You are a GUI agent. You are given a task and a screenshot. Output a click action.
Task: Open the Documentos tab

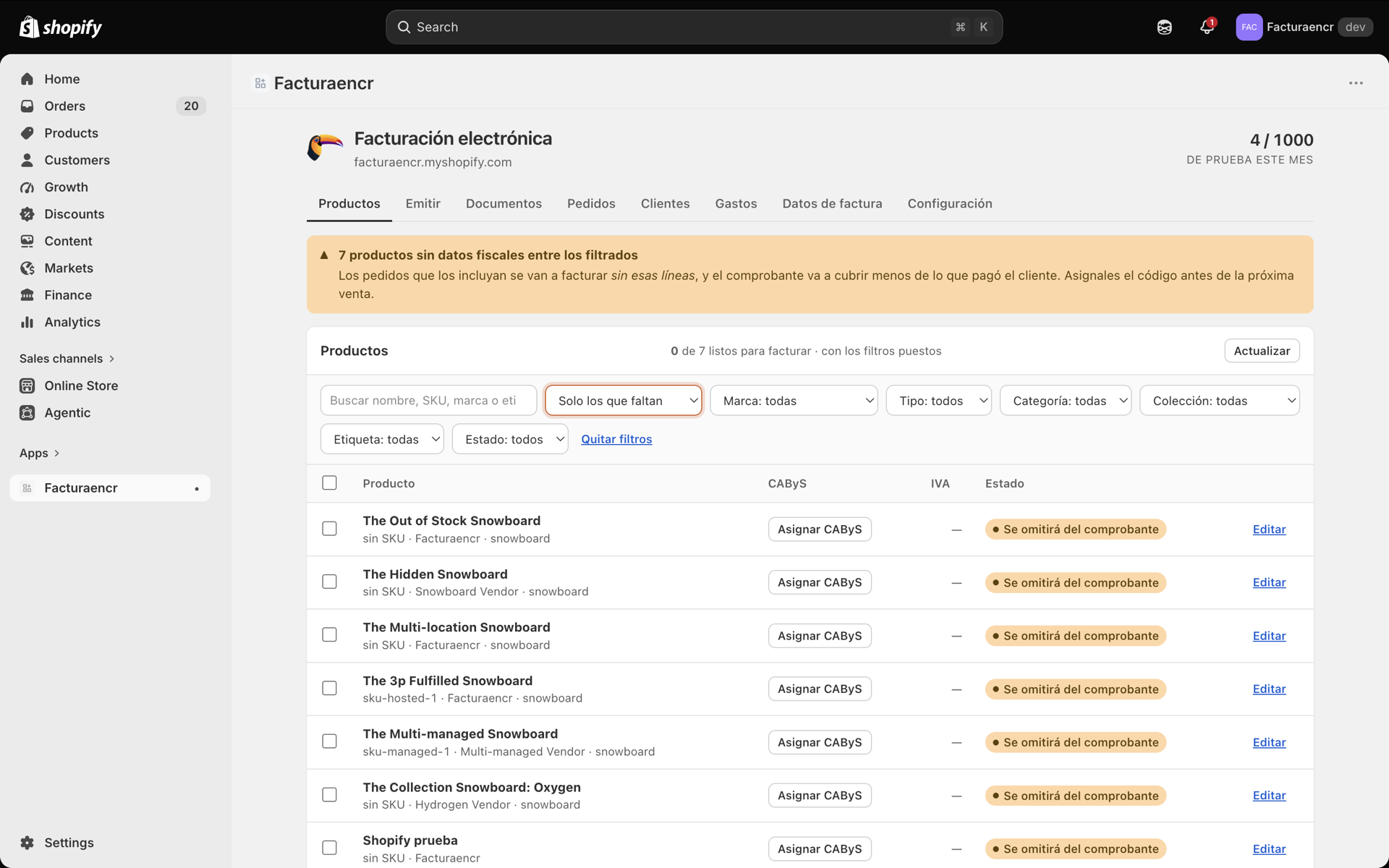504,204
